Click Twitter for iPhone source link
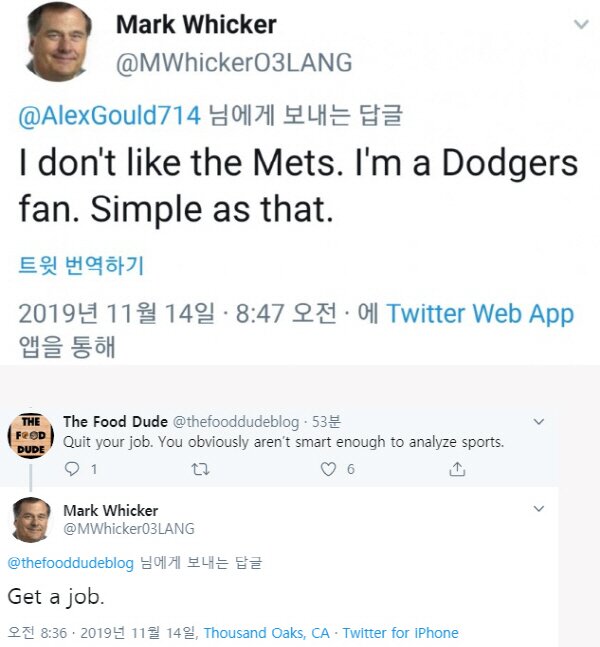 pyautogui.click(x=400, y=633)
